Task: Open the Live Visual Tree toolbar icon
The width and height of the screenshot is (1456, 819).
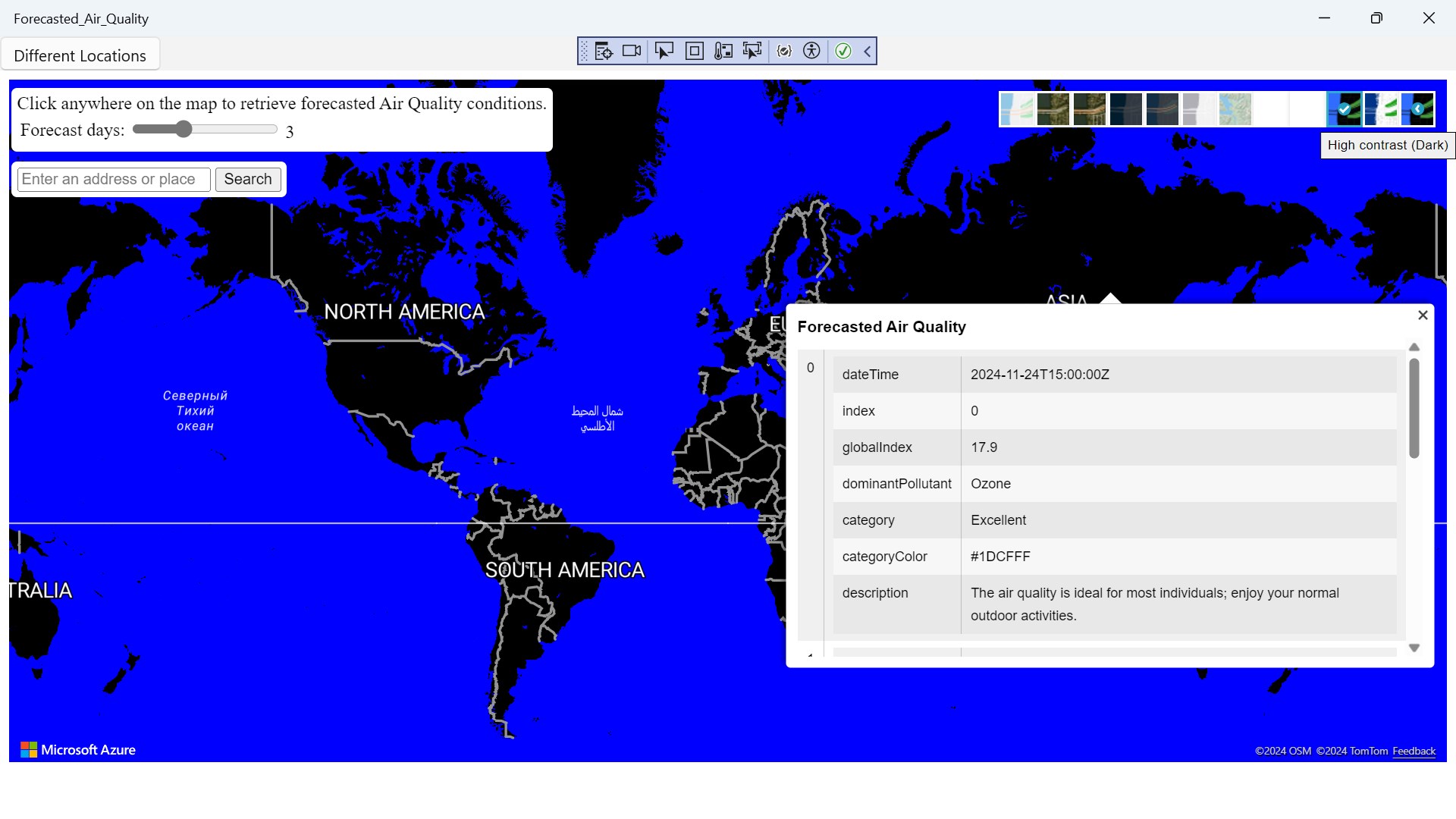Action: point(604,51)
